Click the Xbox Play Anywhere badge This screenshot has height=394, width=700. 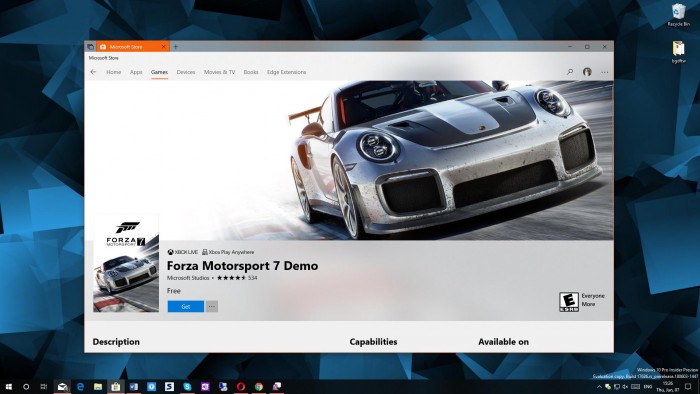pos(228,252)
